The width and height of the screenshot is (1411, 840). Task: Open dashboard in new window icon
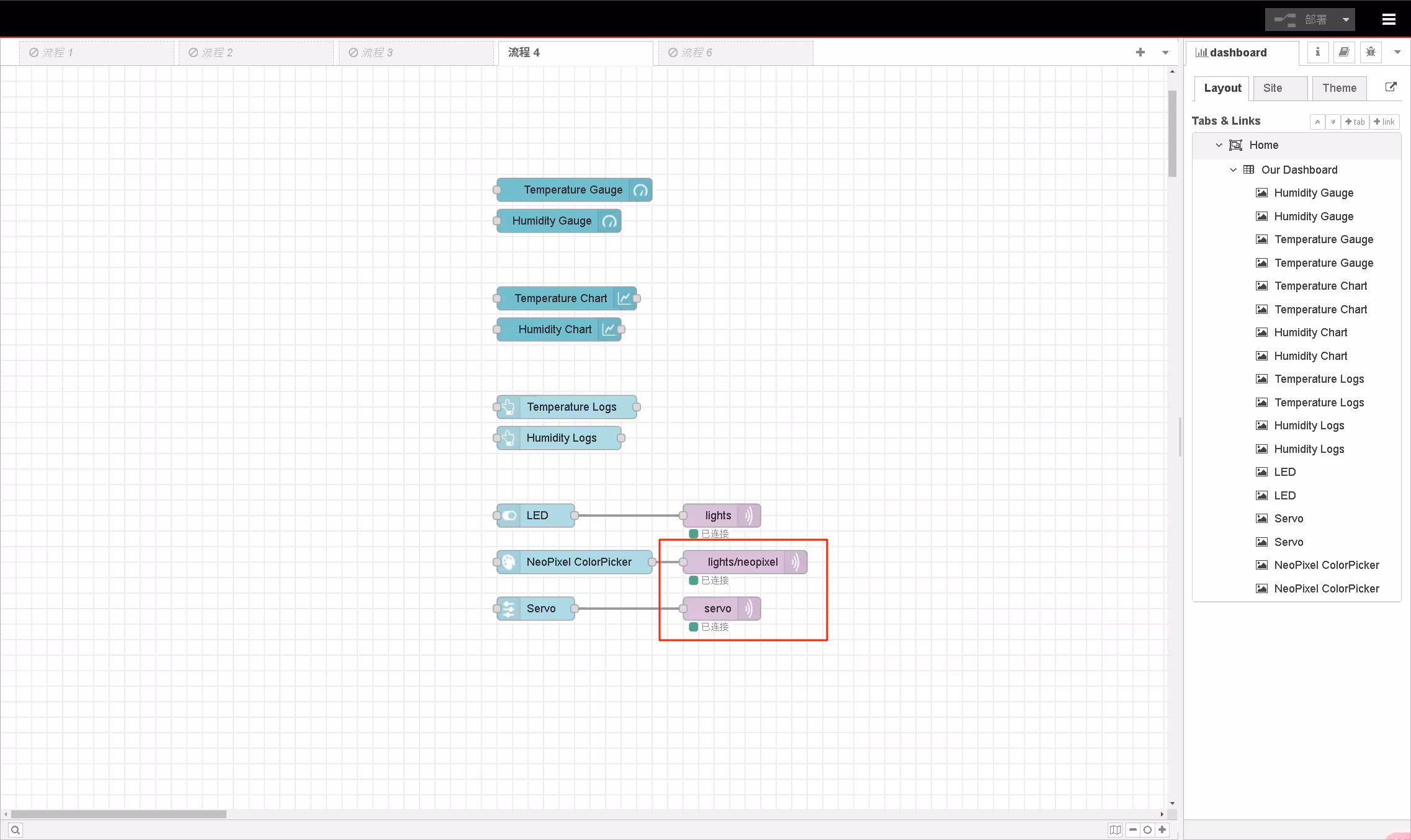[x=1391, y=87]
